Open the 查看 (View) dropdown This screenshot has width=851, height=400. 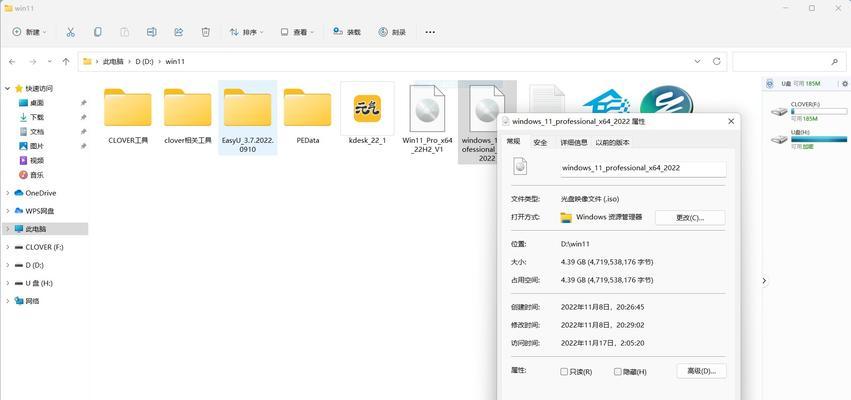point(297,33)
